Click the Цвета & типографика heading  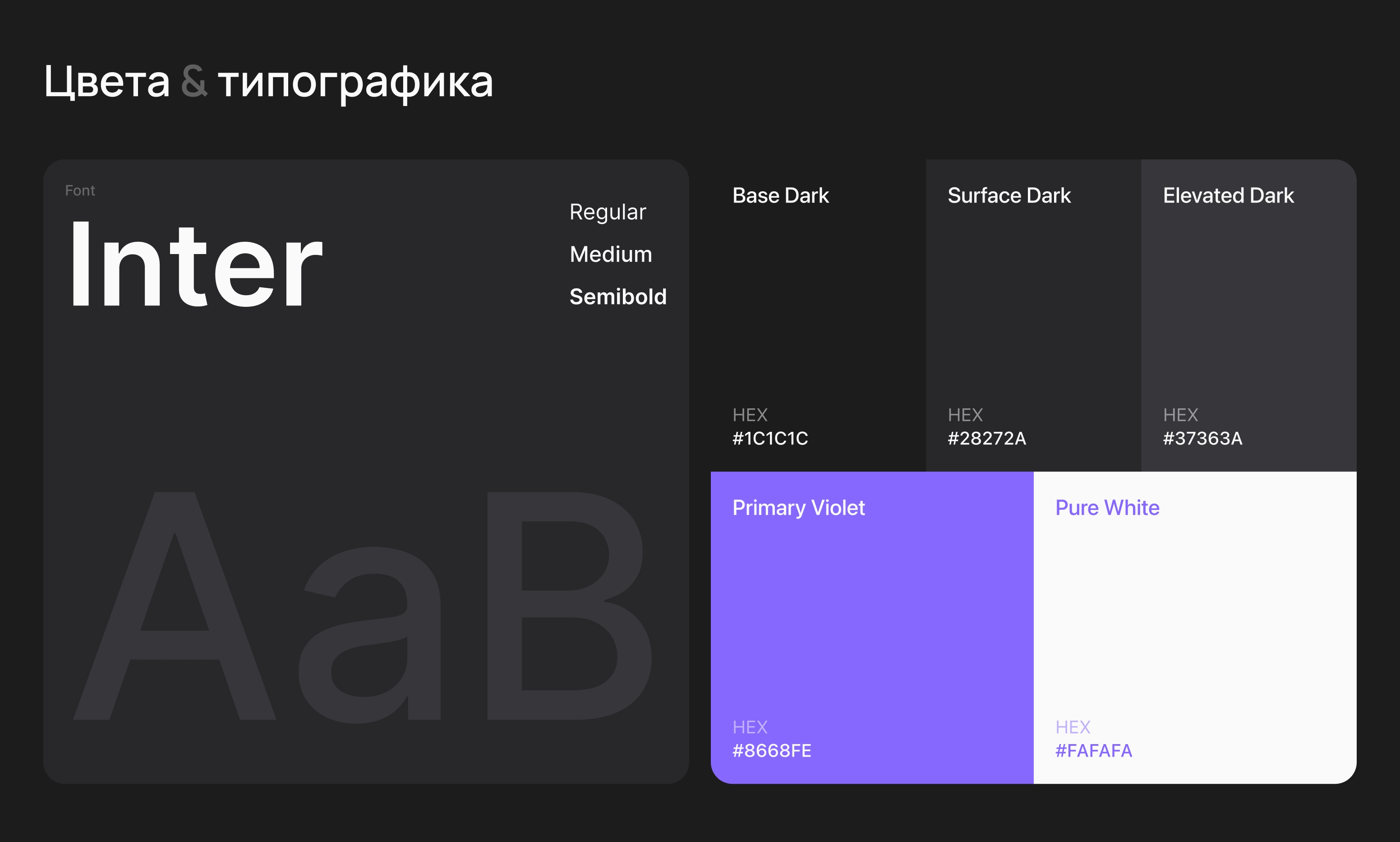(x=268, y=82)
